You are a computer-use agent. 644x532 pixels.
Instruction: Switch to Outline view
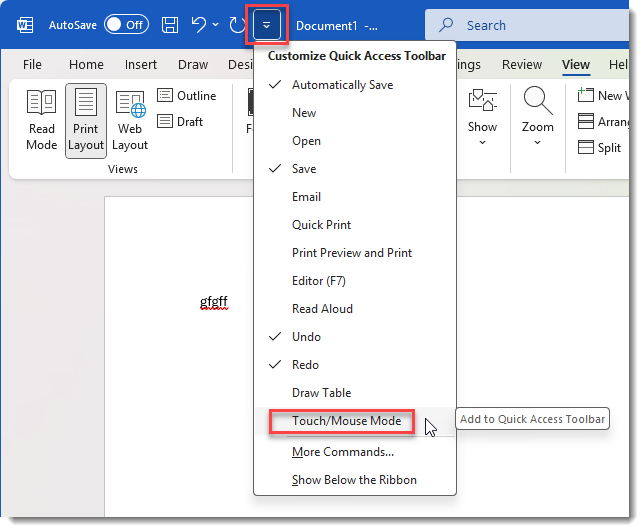click(187, 95)
